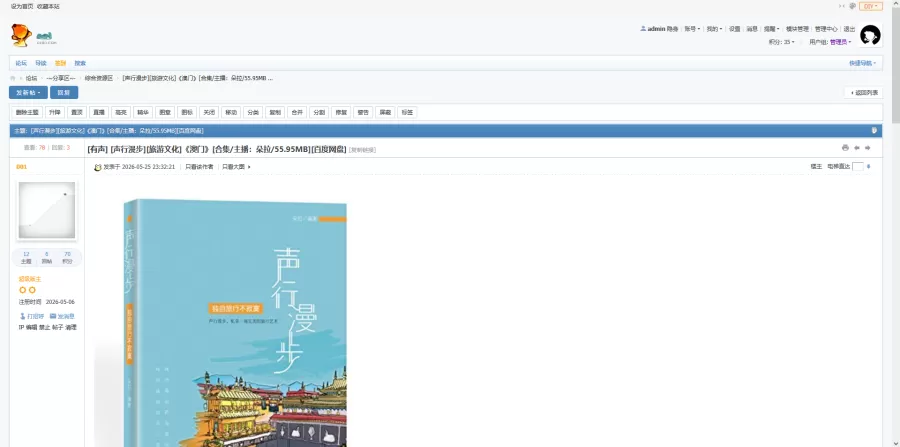Click 直播 moderation button
Screen dimensions: 900x447
[x=99, y=112]
